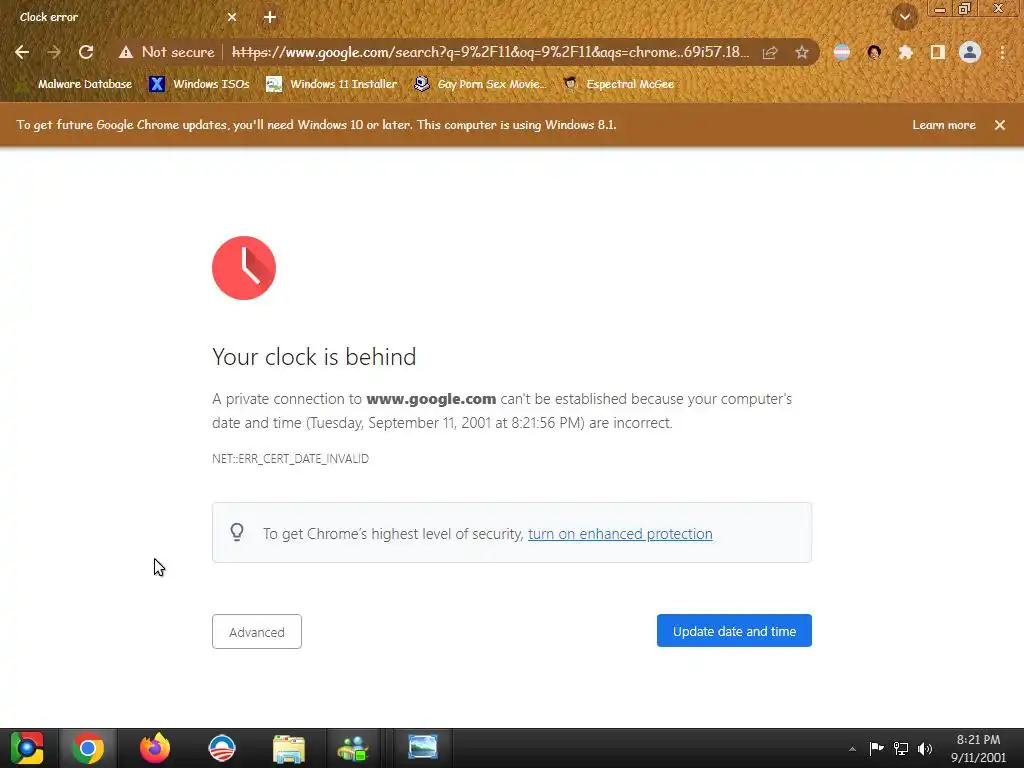Viewport: 1024px width, 768px height.
Task: Open Action Center flag icon in tray
Action: (x=876, y=748)
